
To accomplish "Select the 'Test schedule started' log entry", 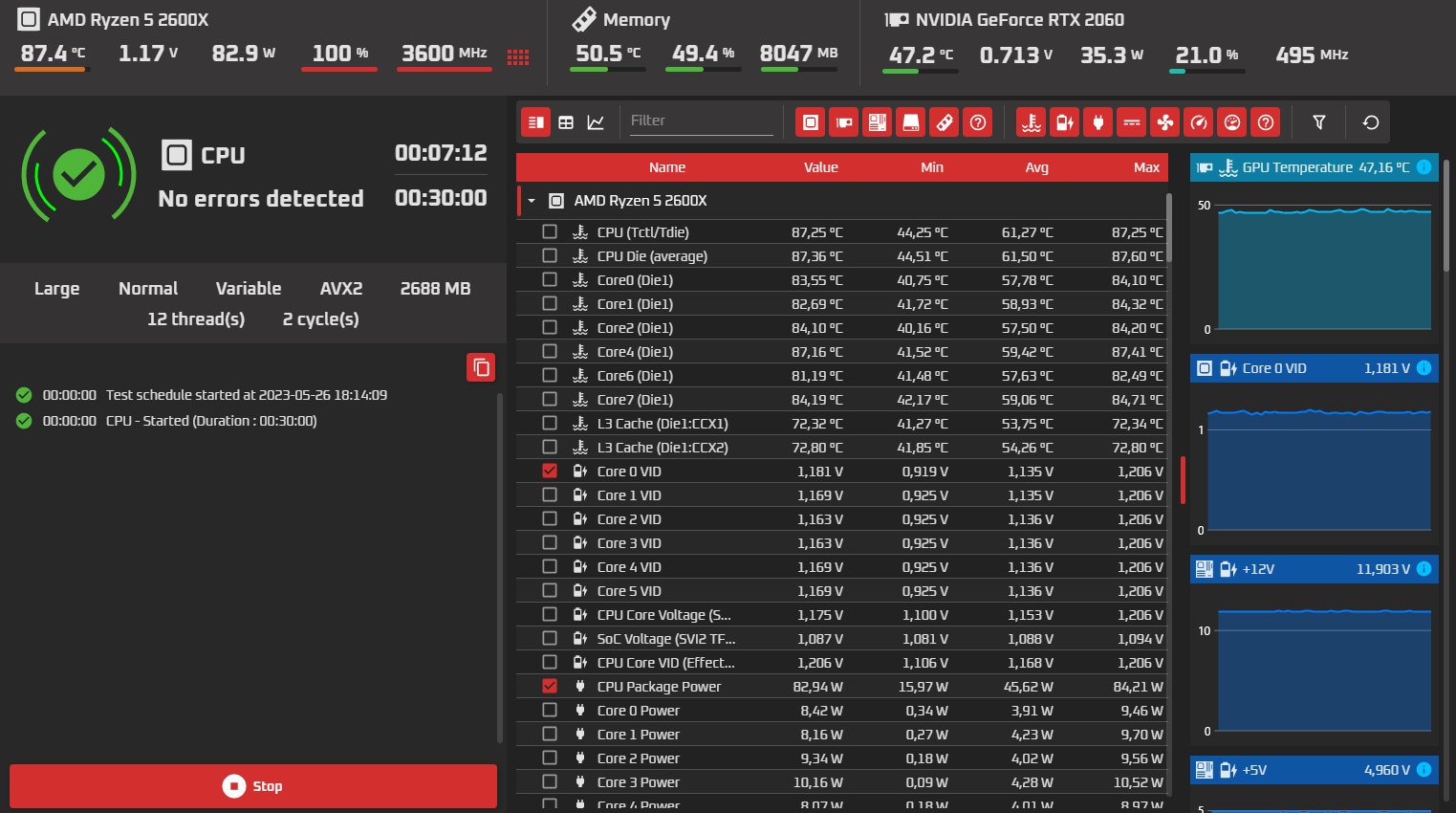I will (247, 395).
